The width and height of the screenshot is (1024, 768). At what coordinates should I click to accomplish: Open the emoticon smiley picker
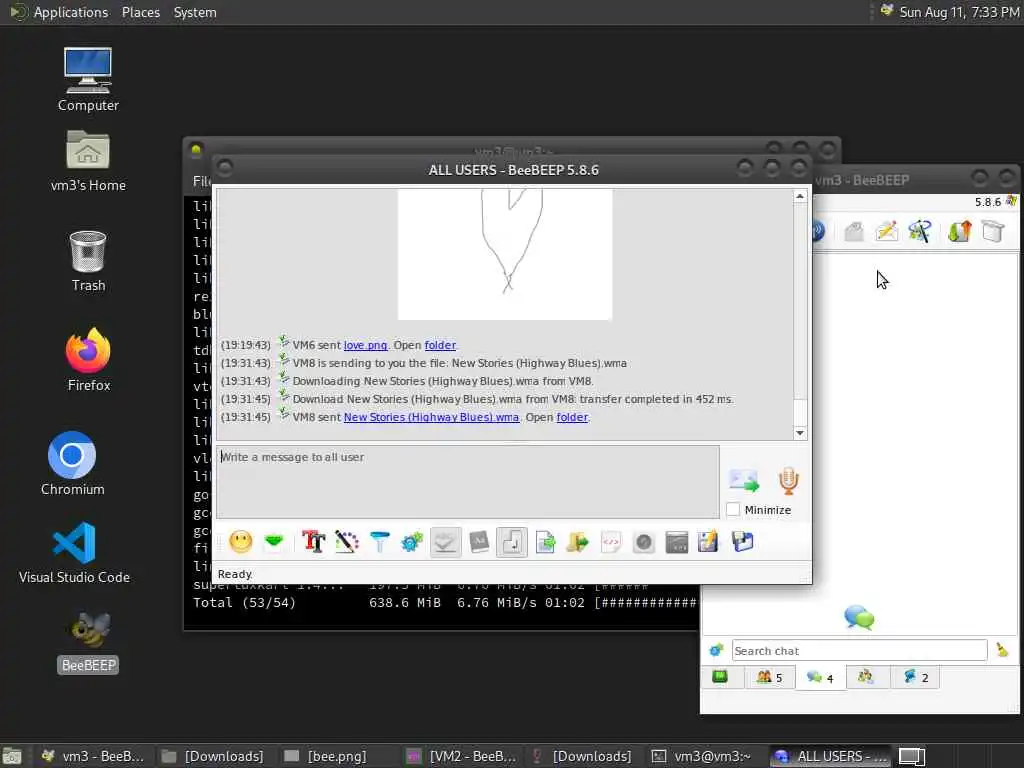click(240, 542)
